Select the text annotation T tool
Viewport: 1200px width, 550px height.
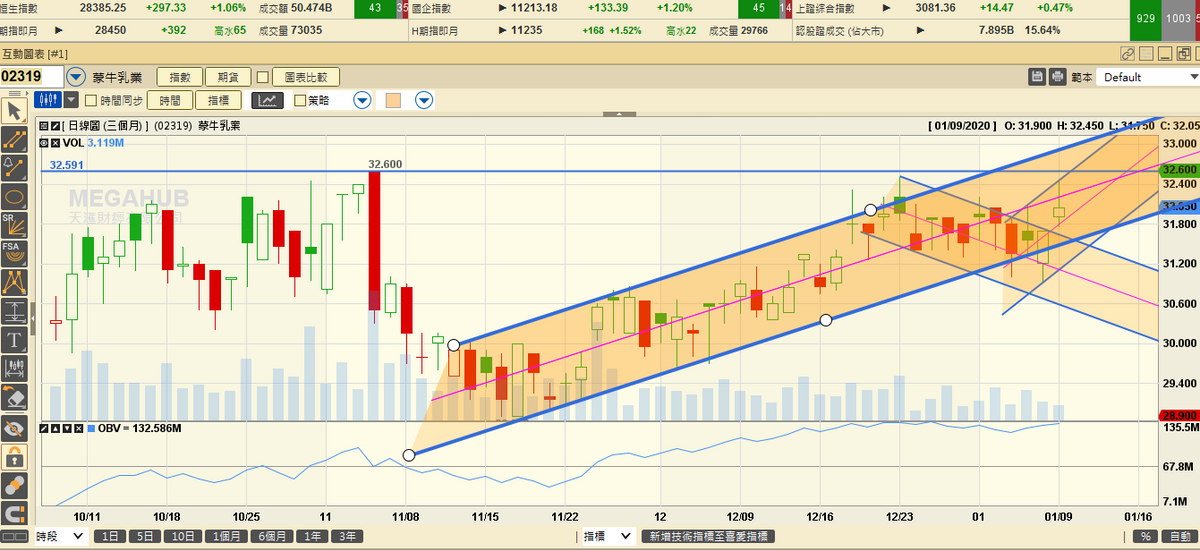(x=14, y=340)
